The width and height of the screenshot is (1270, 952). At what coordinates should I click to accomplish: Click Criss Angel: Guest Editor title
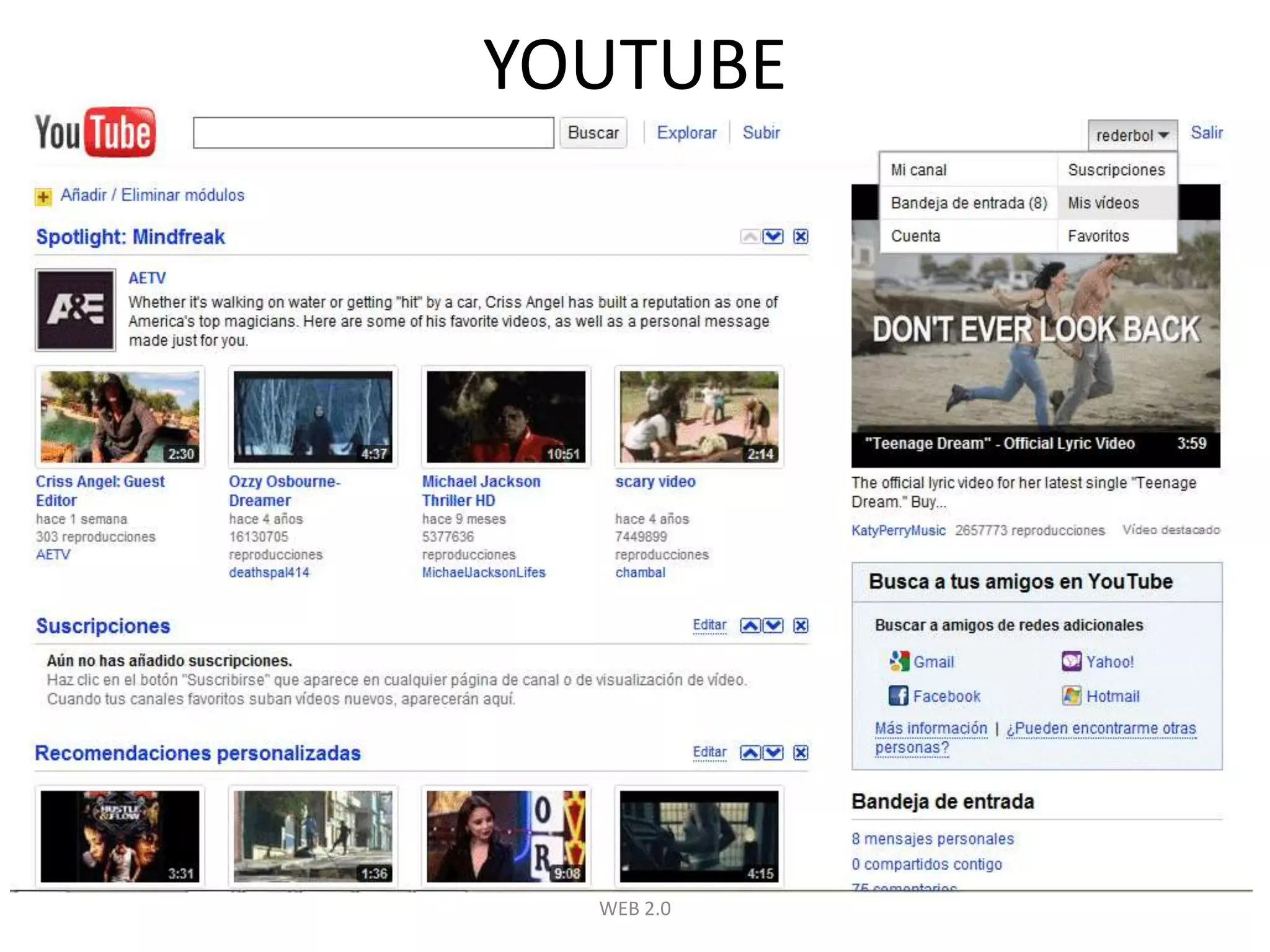pos(100,491)
